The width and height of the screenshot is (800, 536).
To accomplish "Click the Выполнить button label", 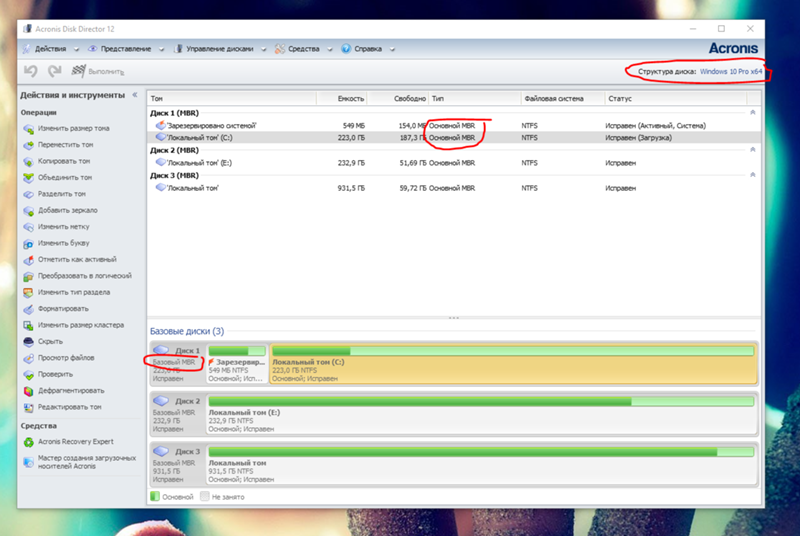I will click(x=106, y=71).
